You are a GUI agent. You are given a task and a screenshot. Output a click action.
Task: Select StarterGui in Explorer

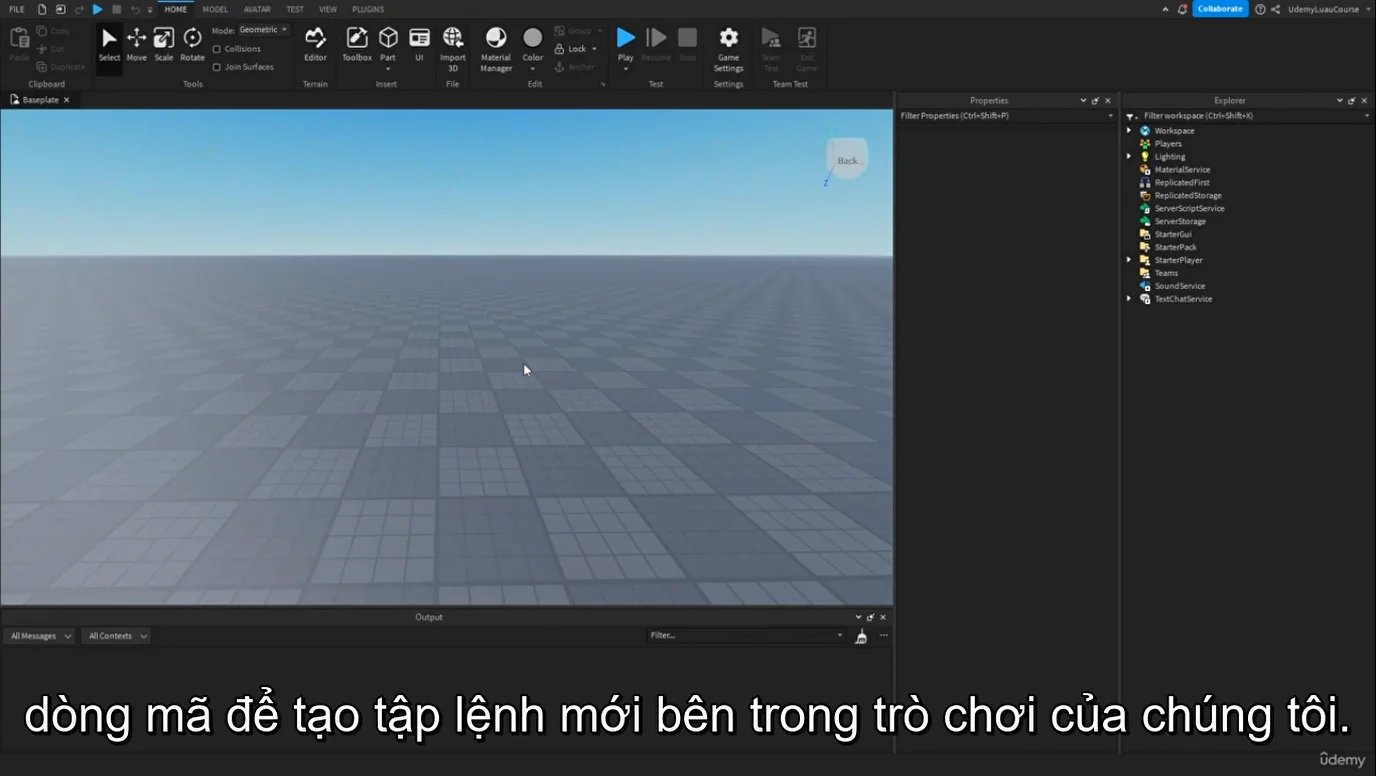tap(1173, 235)
